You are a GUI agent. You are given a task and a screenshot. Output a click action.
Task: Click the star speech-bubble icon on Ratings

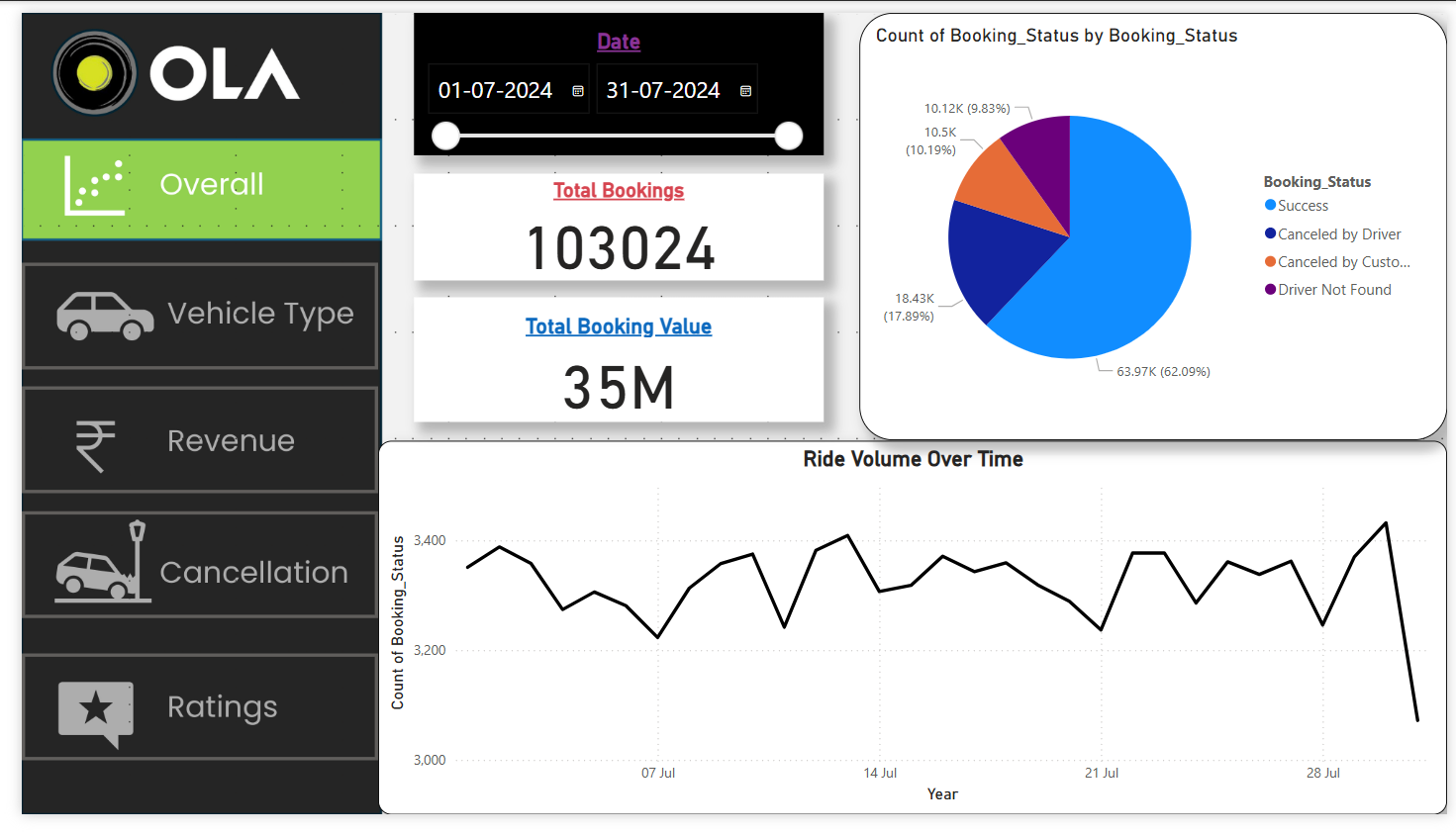click(96, 714)
